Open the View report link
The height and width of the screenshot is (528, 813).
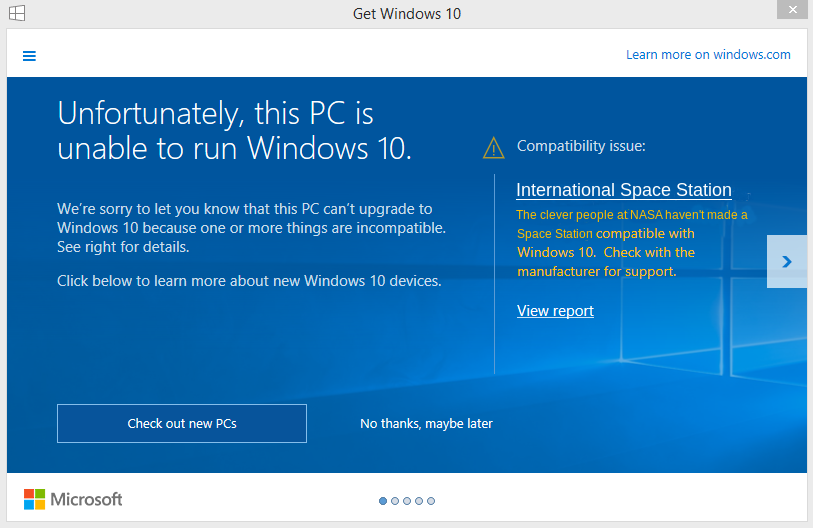555,311
